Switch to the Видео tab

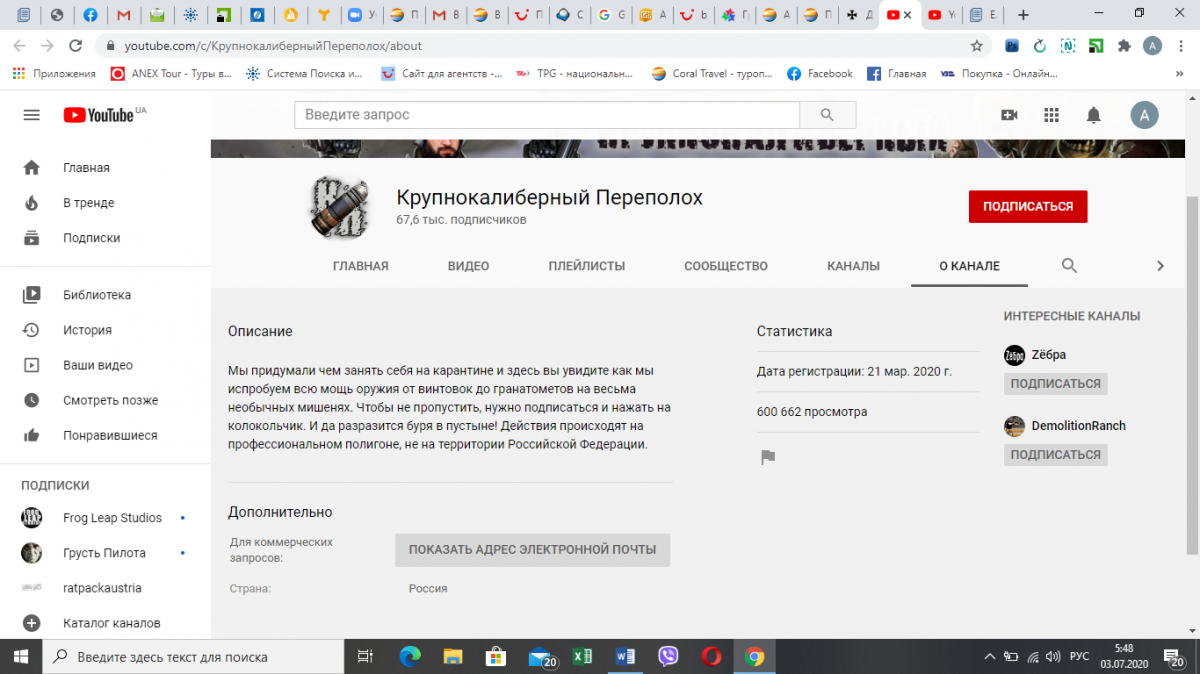pos(468,266)
